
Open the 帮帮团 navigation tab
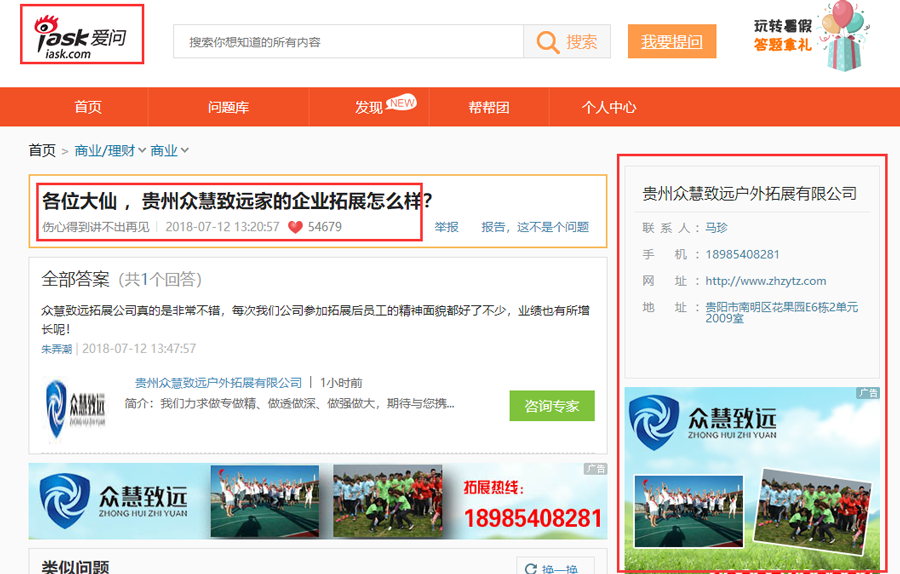tap(489, 107)
